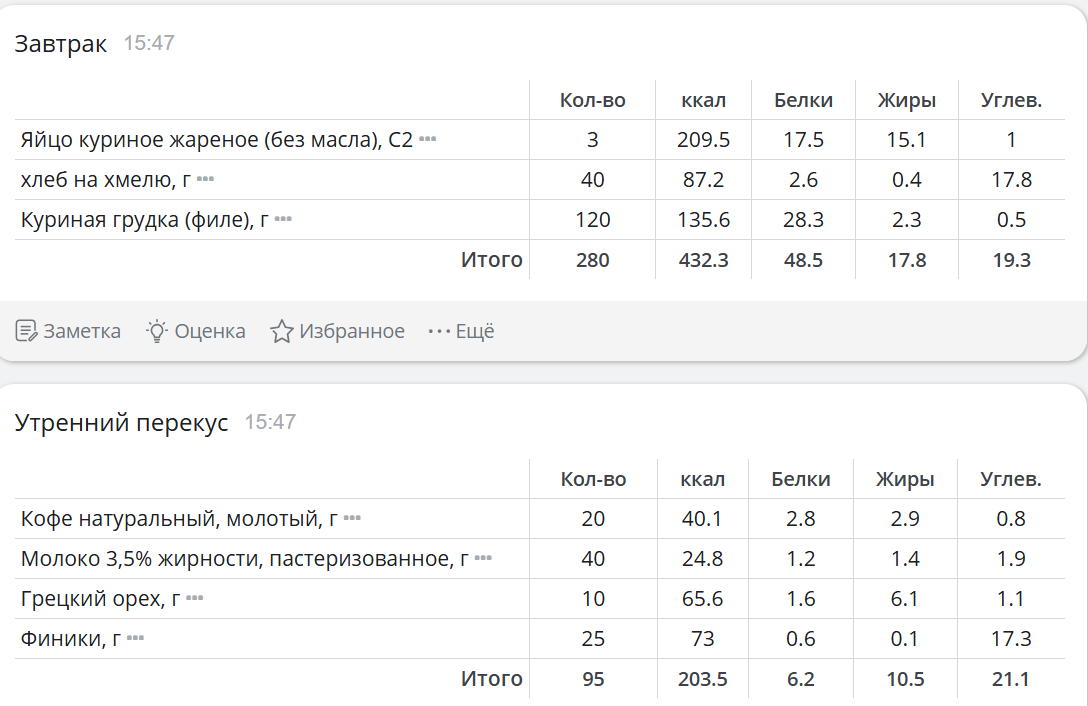Click the Углев. header in Завтрак table
Viewport: 1088px width, 706px height.
(x=1011, y=100)
